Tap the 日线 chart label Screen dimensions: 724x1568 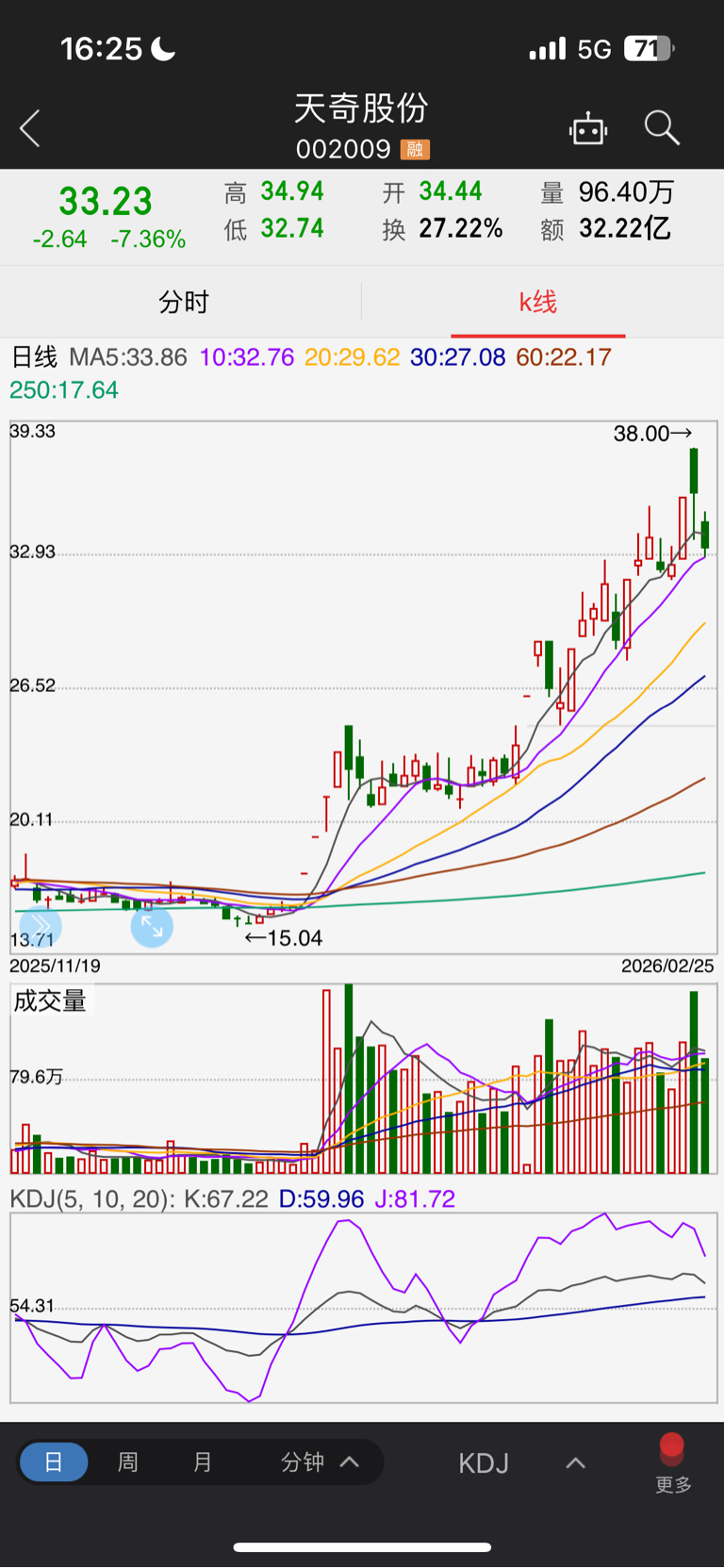coord(34,357)
